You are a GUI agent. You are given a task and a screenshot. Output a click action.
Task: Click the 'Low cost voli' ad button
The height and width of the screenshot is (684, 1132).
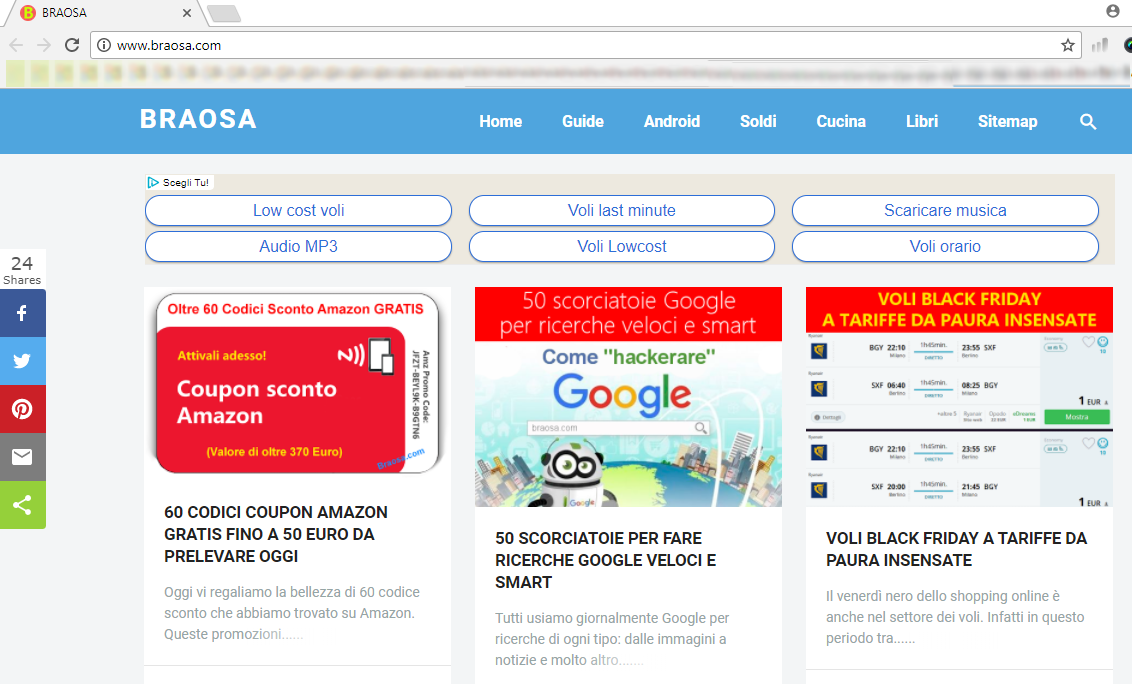point(298,211)
